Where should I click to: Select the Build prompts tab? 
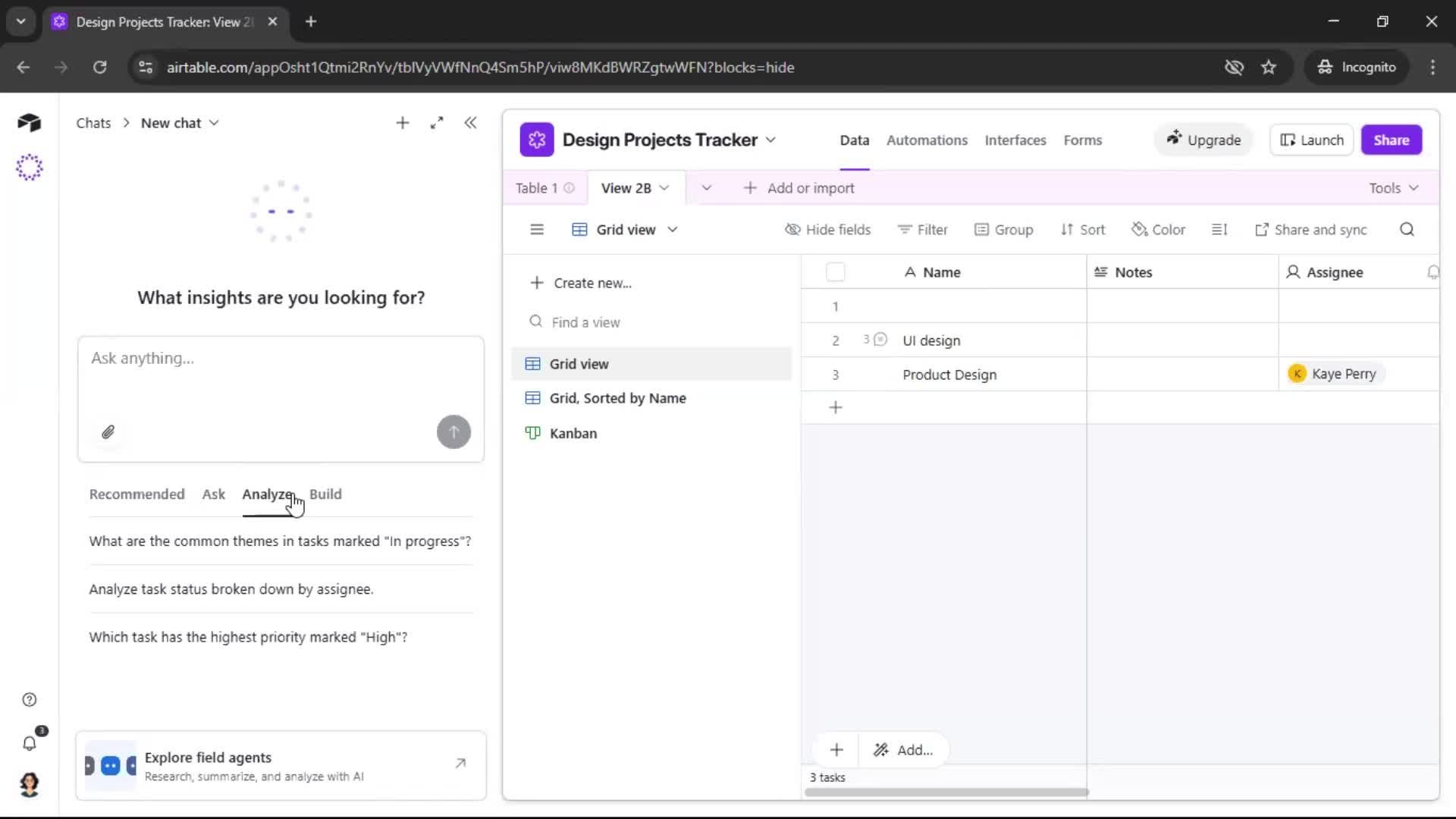point(325,494)
